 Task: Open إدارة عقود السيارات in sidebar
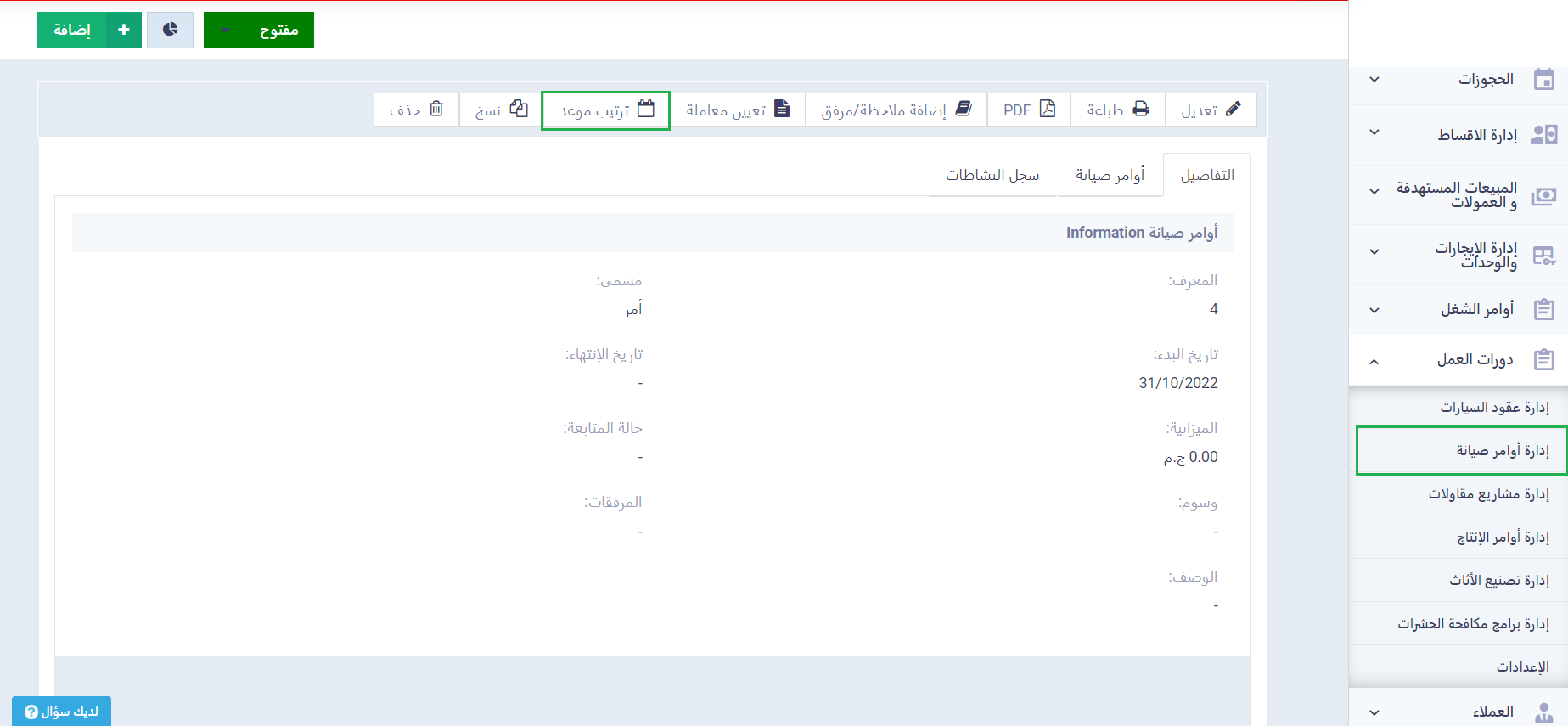click(1493, 408)
